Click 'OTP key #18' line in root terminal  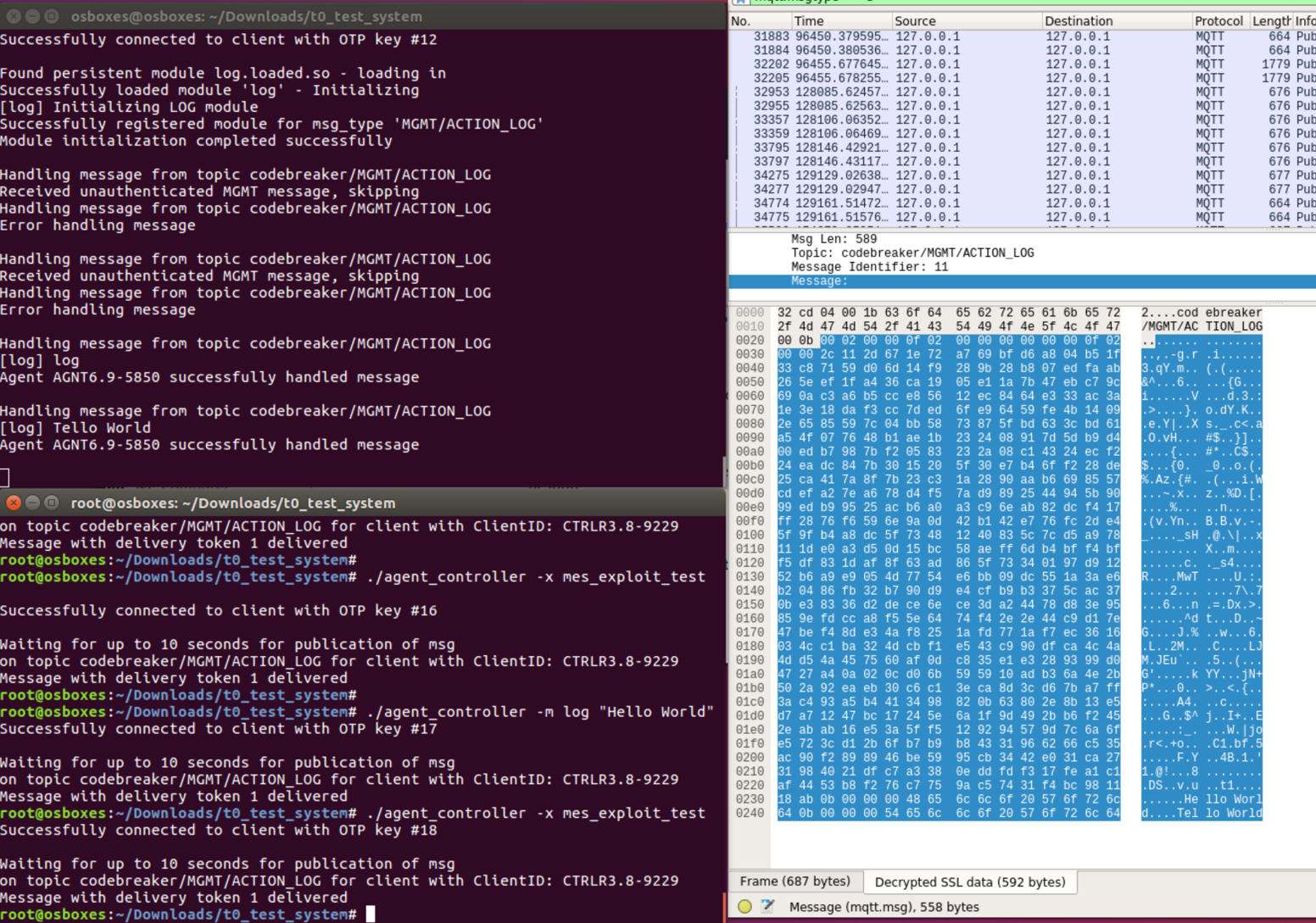(x=219, y=830)
